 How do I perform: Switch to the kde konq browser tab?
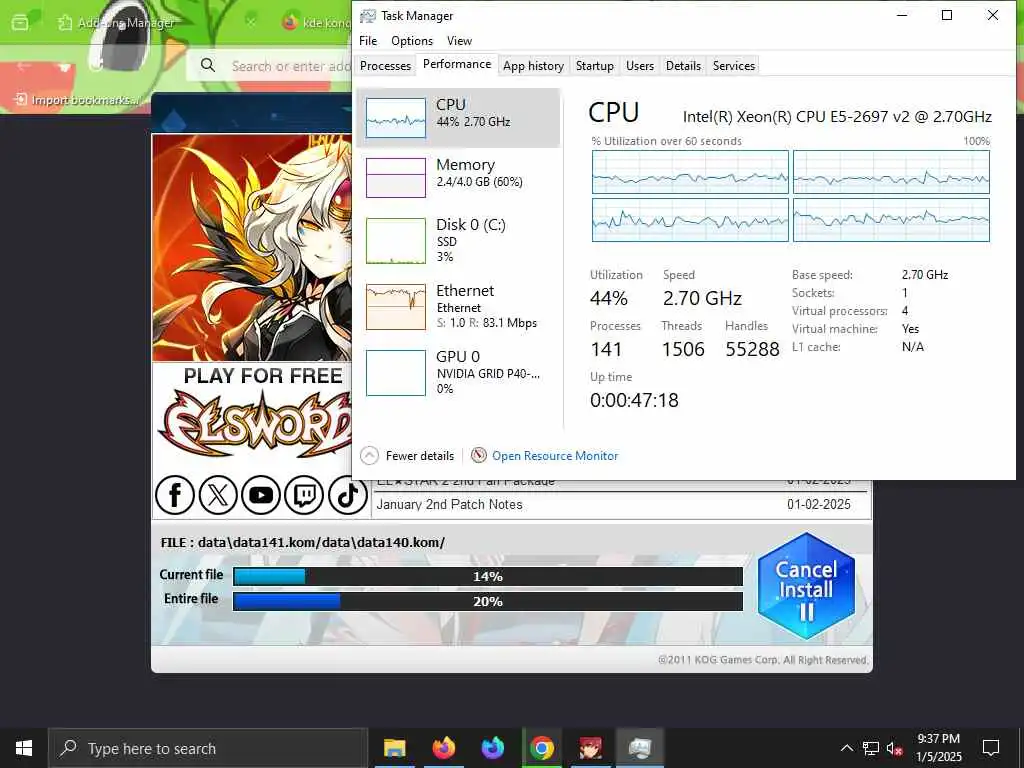pos(317,23)
